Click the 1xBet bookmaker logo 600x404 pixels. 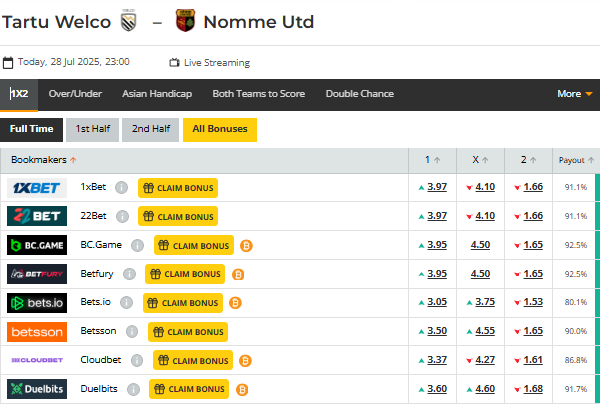pos(37,187)
